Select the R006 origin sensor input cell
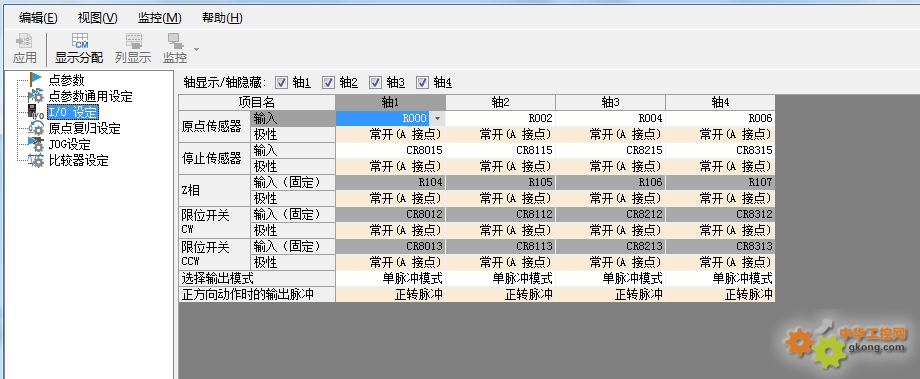 coord(720,119)
